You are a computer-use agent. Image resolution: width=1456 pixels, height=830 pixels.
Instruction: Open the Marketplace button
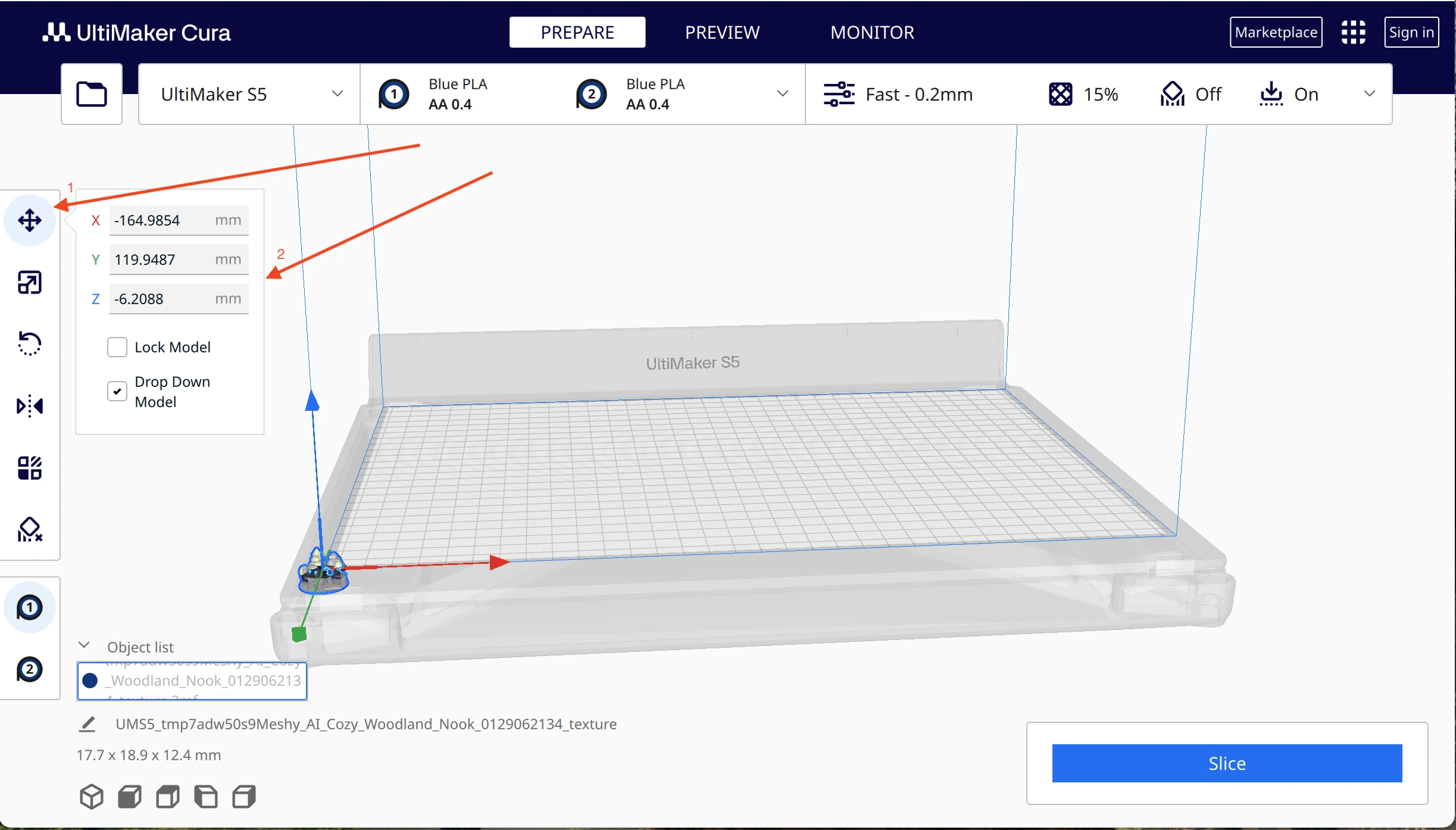pos(1276,32)
